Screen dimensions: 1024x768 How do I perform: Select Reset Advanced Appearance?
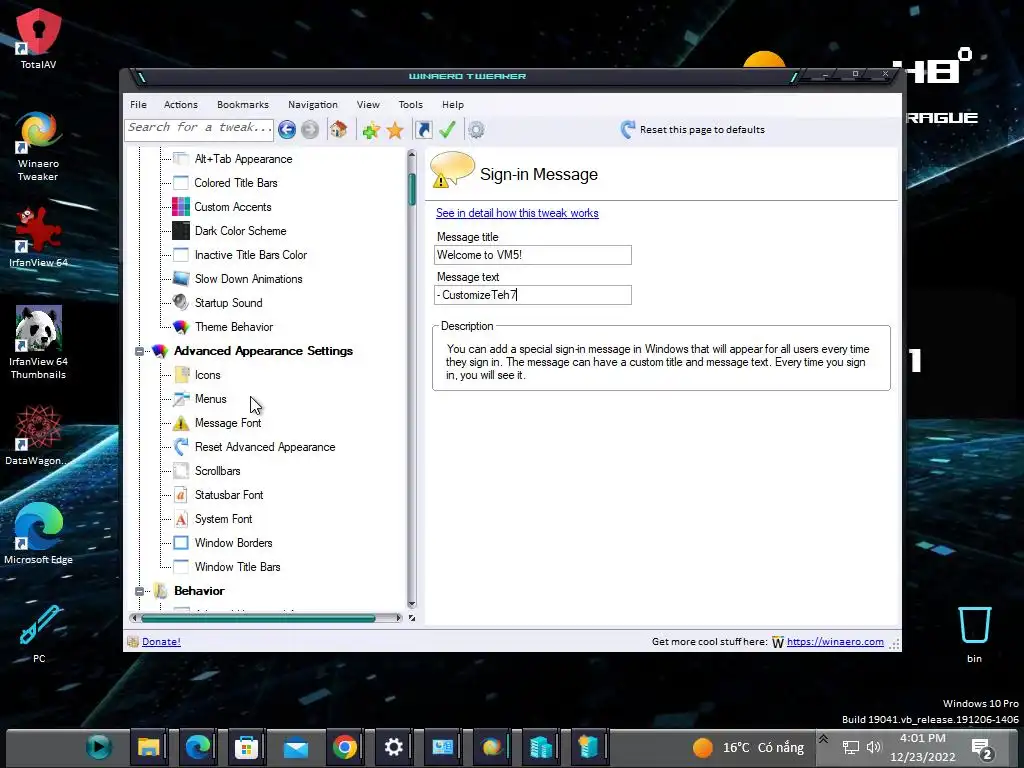point(264,447)
